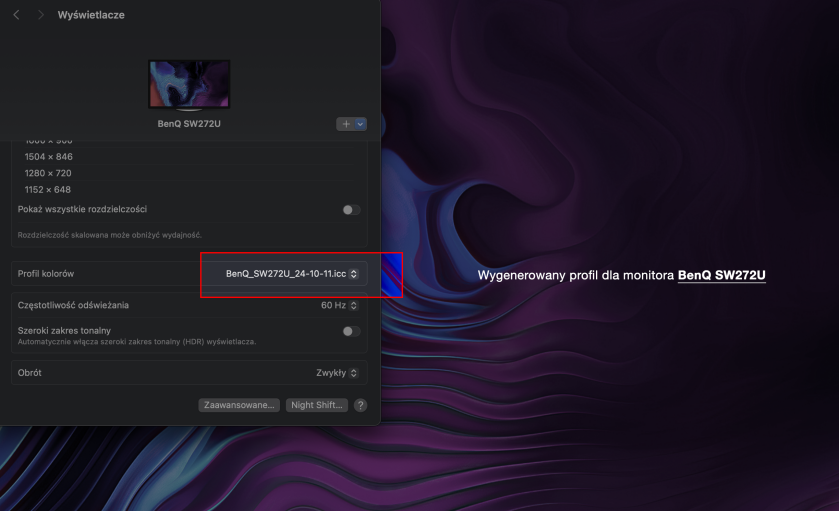This screenshot has height=511, width=839.
Task: Choose the 1152 × 648 resolution
Action: coord(48,190)
